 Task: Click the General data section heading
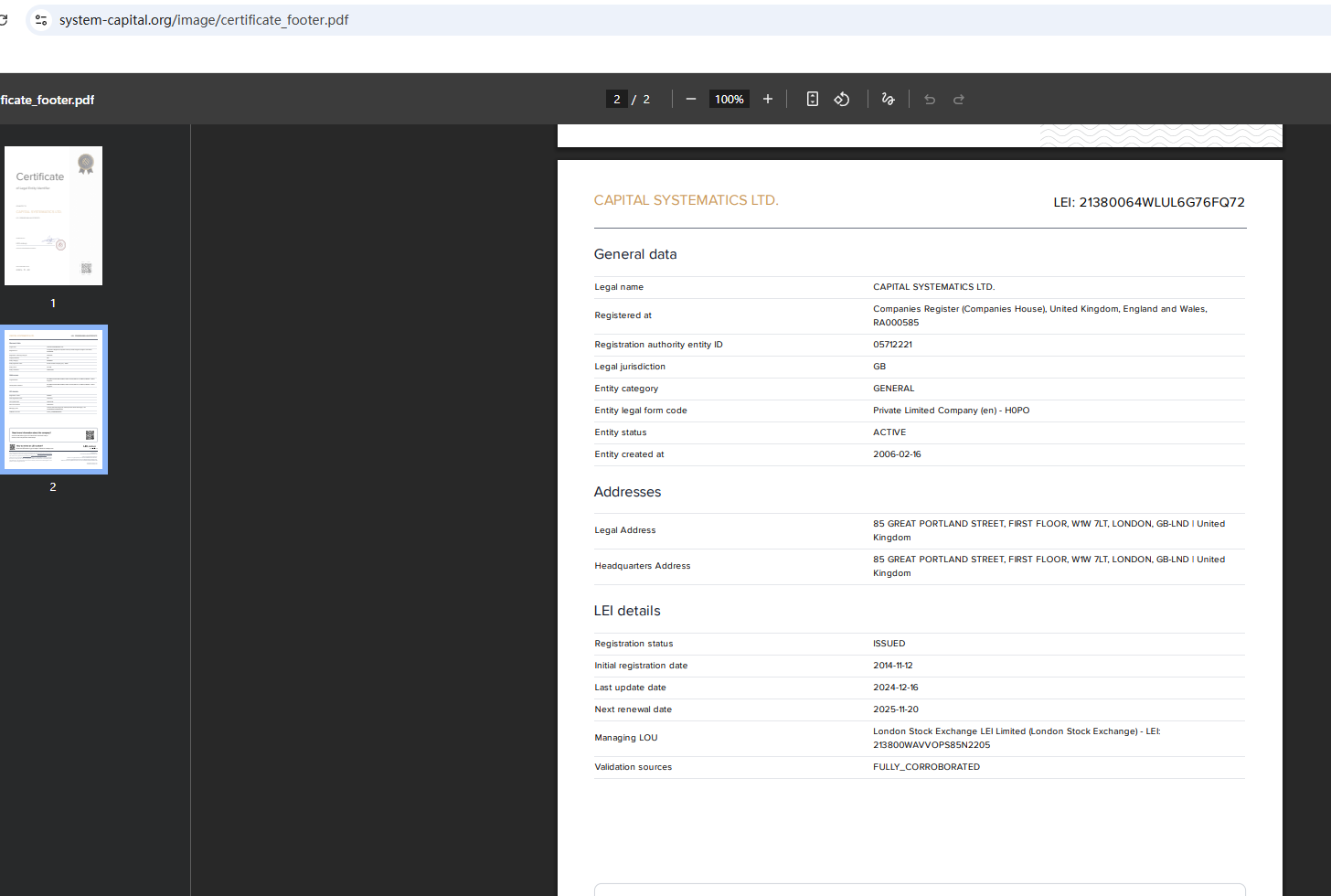tap(635, 254)
